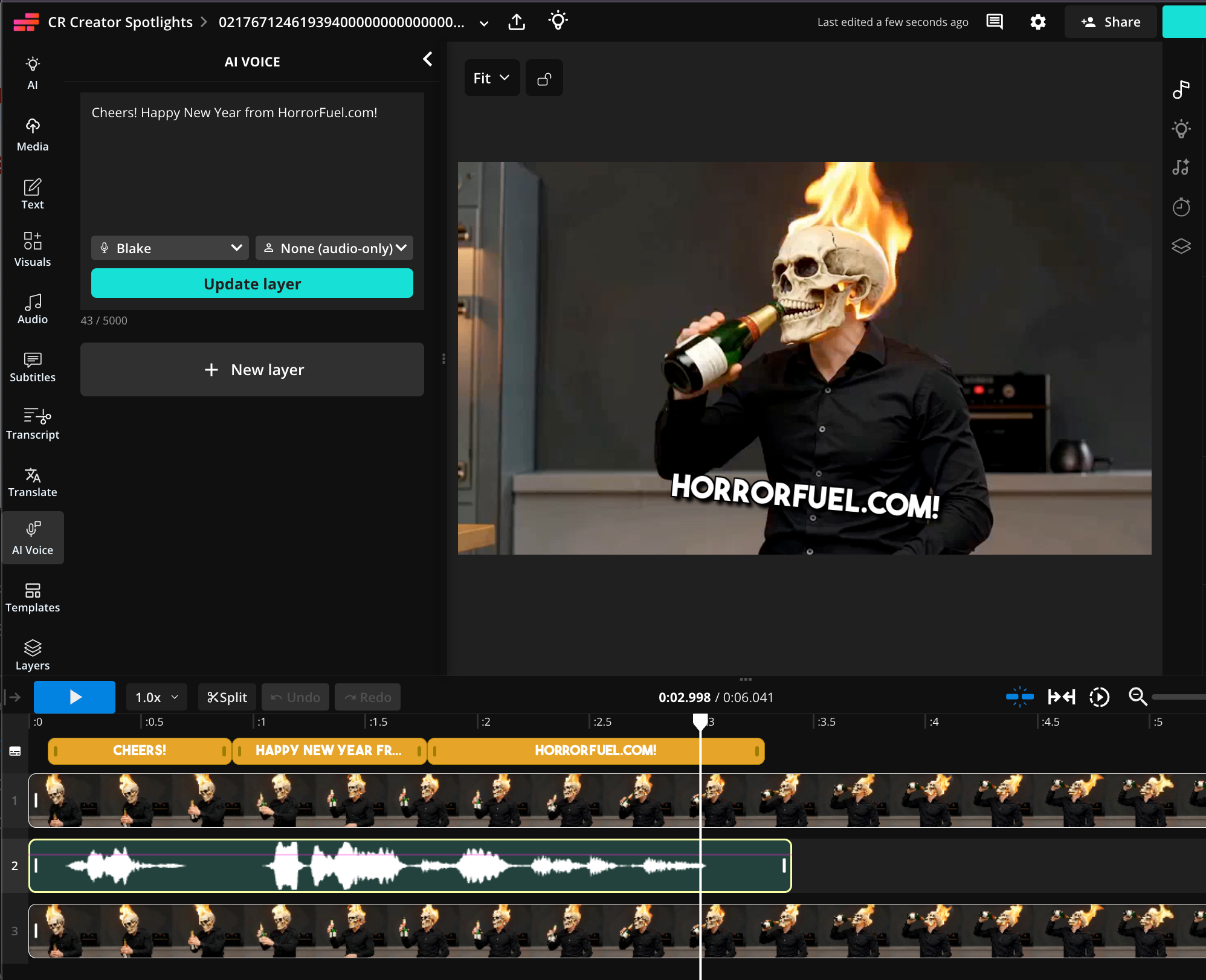Open the None (audio-only) avatar dropdown
Screen dimensions: 1206x980
(334, 248)
